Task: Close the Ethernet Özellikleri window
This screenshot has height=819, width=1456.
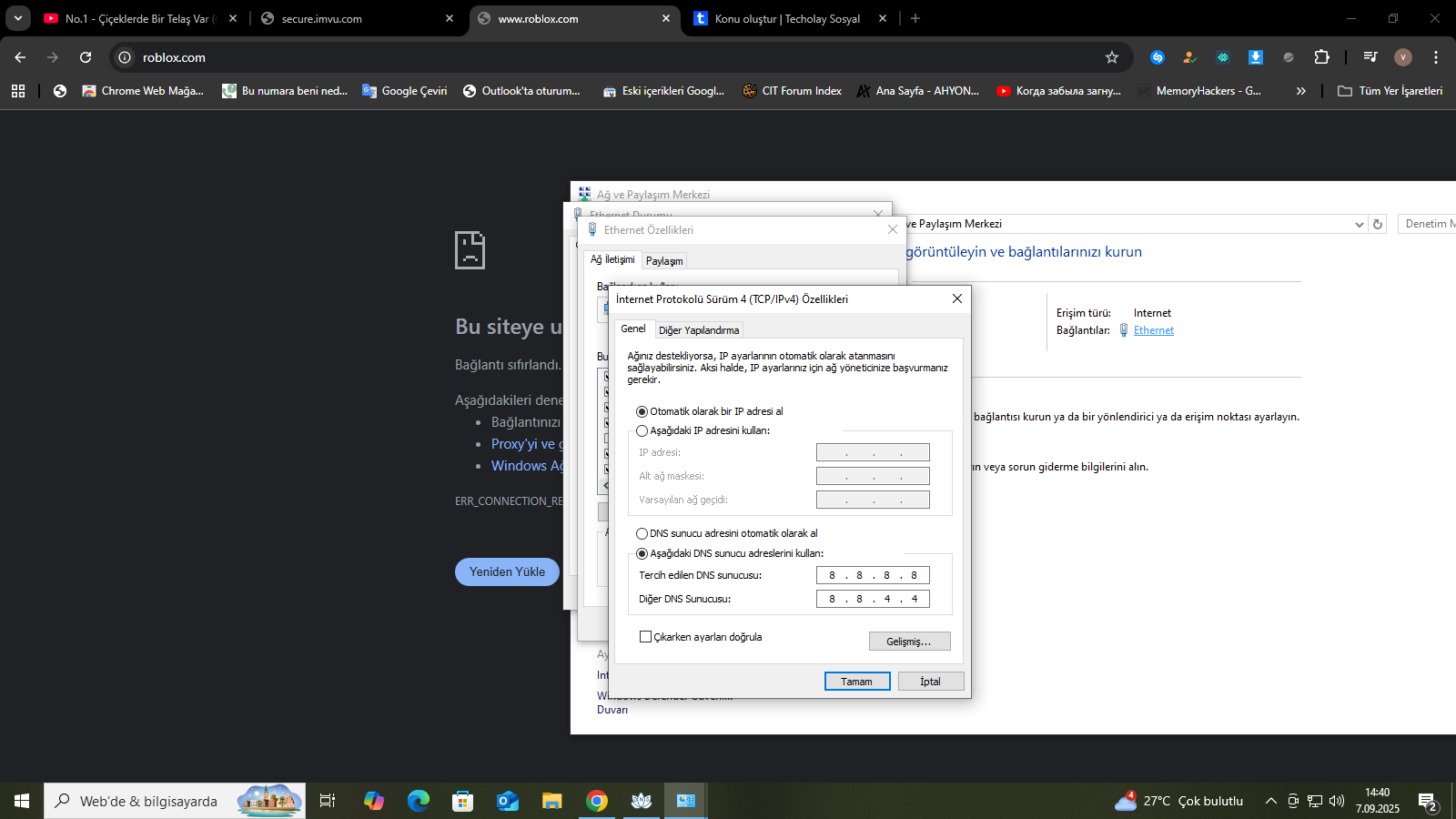Action: pyautogui.click(x=893, y=230)
